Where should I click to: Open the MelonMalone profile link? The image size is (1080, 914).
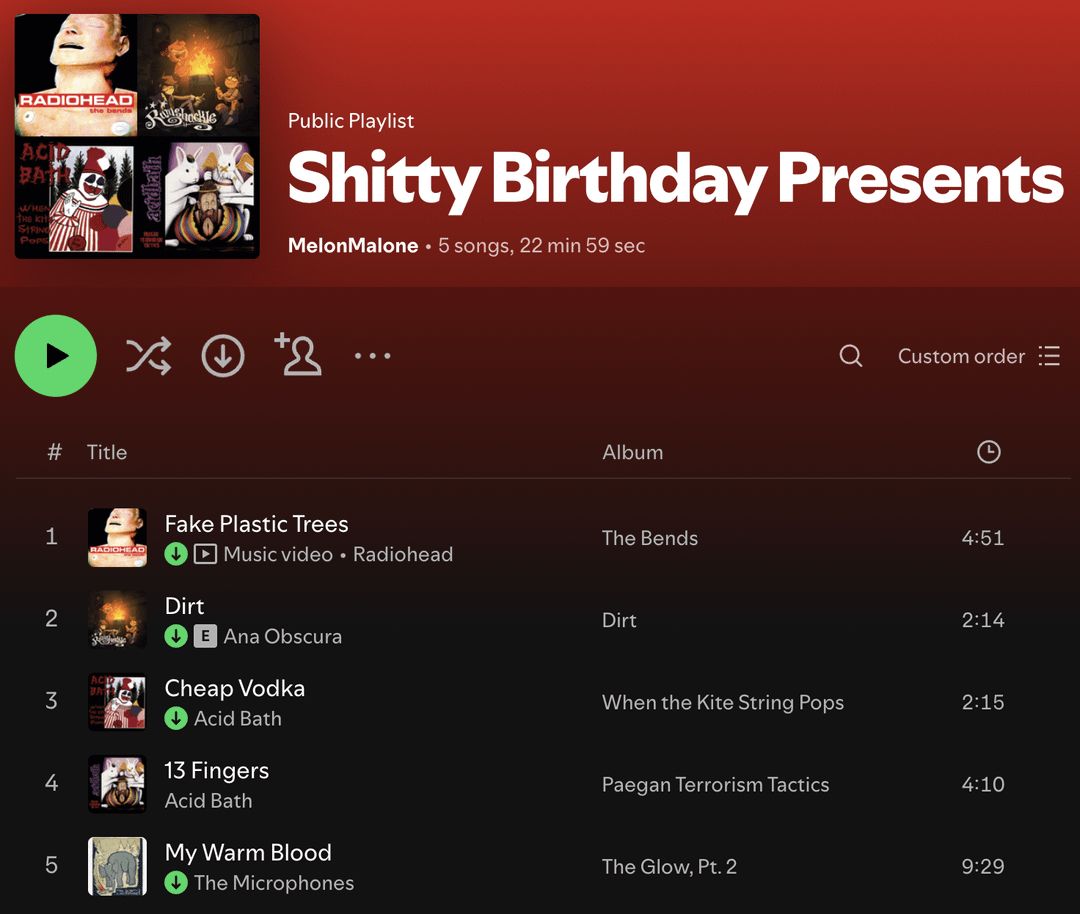(353, 245)
